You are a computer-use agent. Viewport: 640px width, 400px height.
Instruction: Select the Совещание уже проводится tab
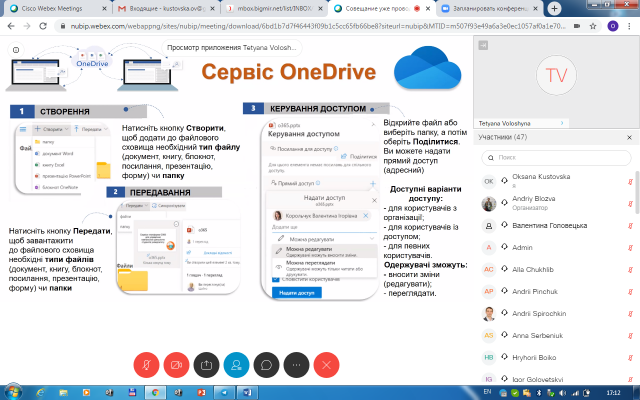pyautogui.click(x=377, y=8)
